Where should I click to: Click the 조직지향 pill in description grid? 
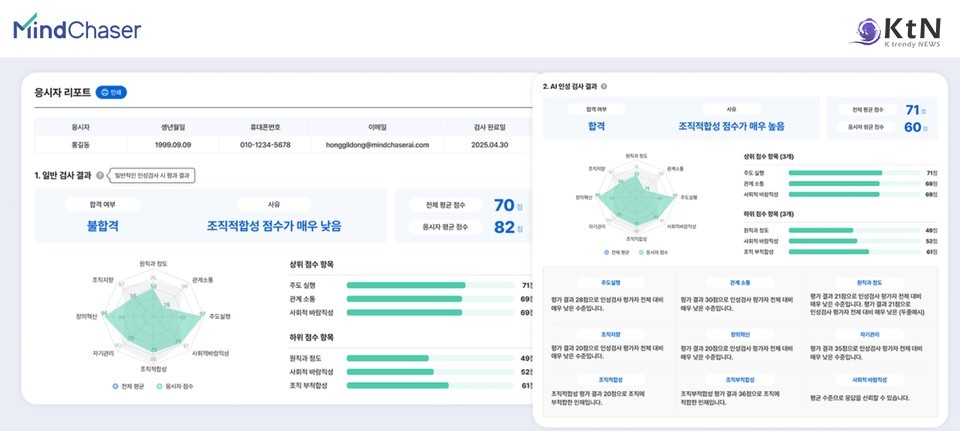point(610,334)
